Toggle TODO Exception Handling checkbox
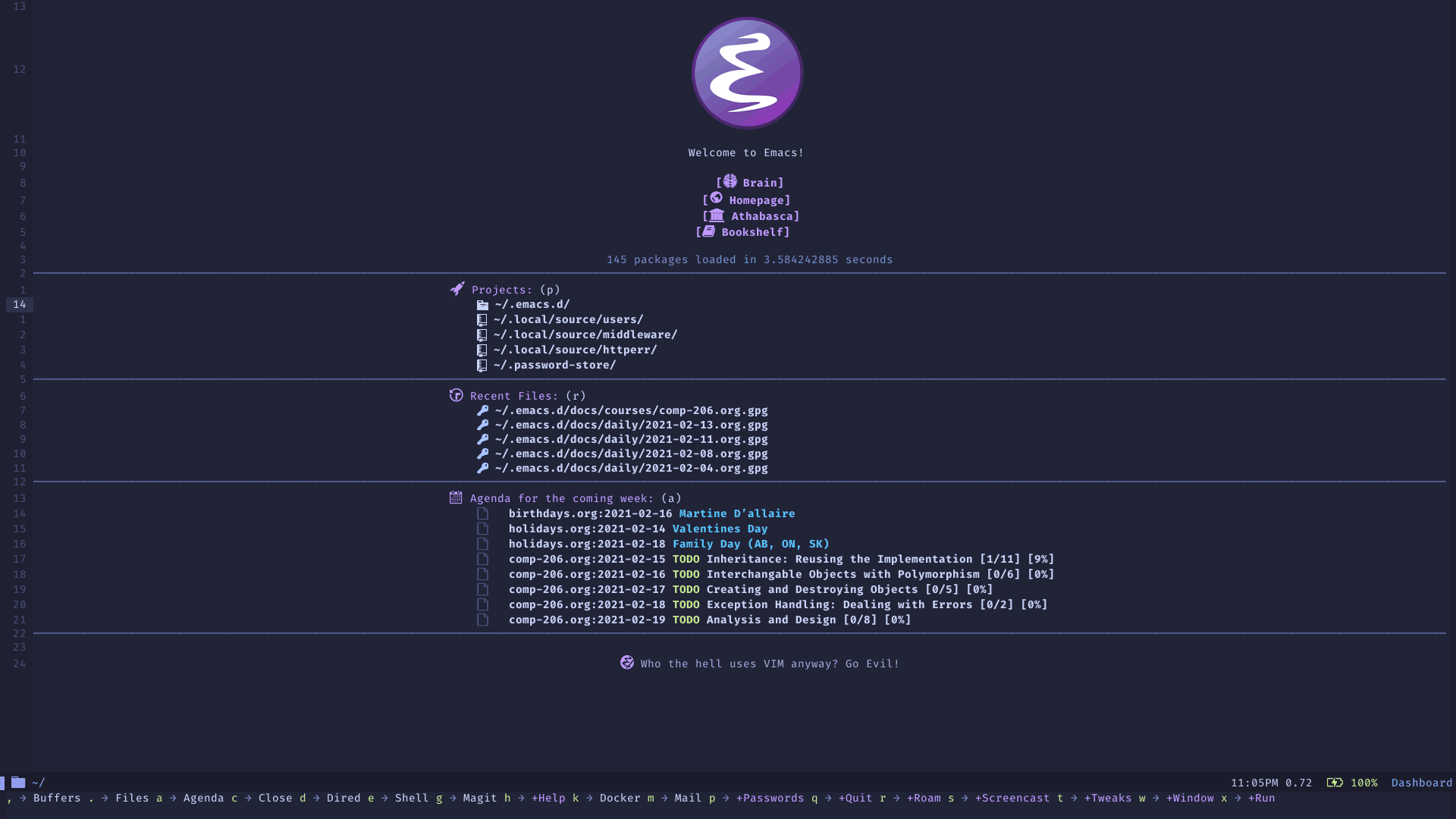 click(482, 603)
